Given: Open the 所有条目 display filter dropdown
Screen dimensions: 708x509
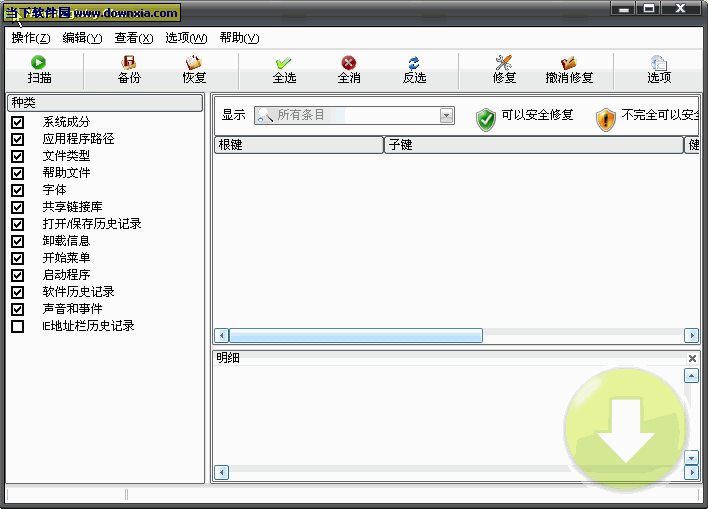Looking at the screenshot, I should (447, 116).
